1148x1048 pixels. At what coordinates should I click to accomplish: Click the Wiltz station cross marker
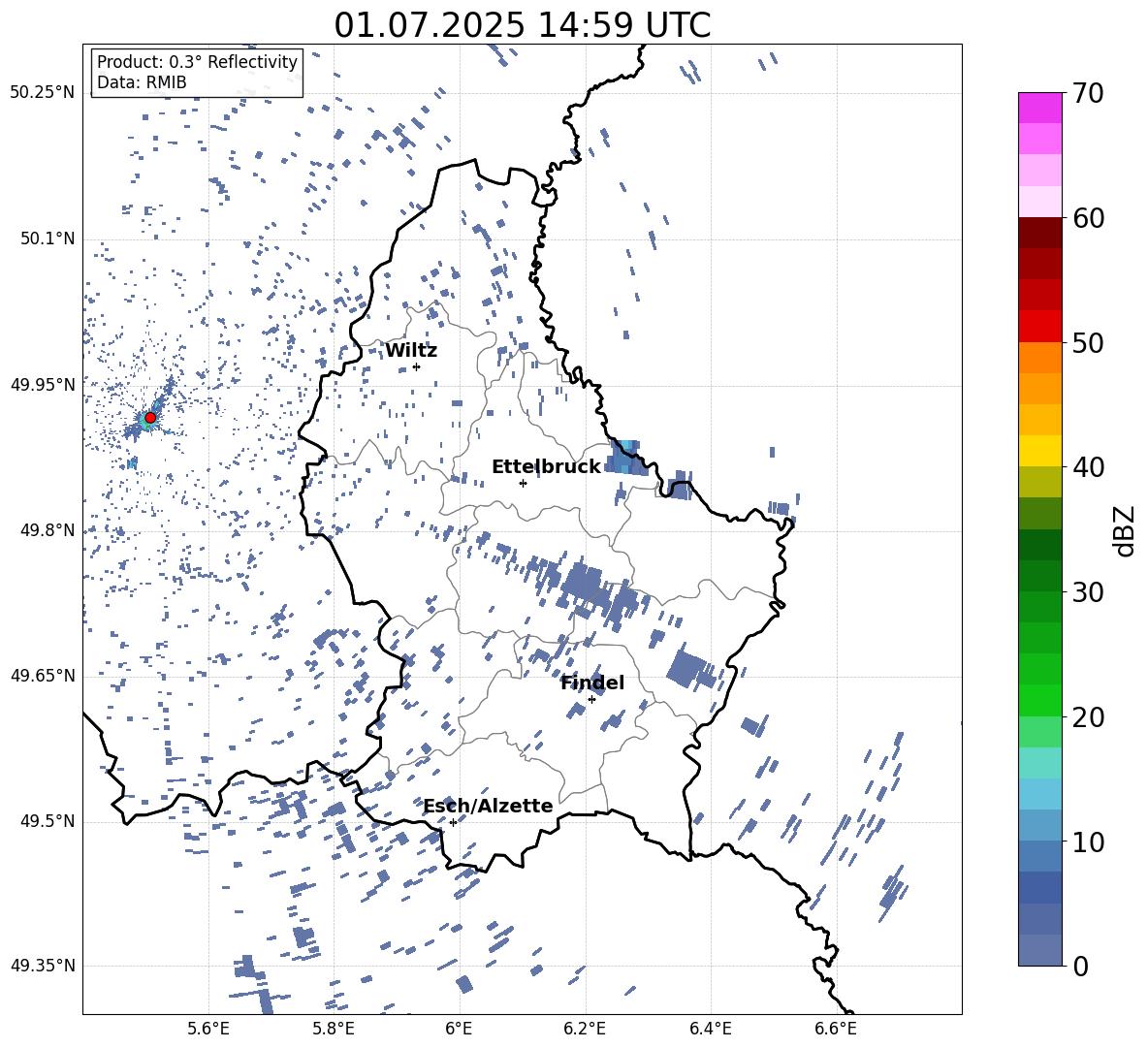[x=417, y=367]
